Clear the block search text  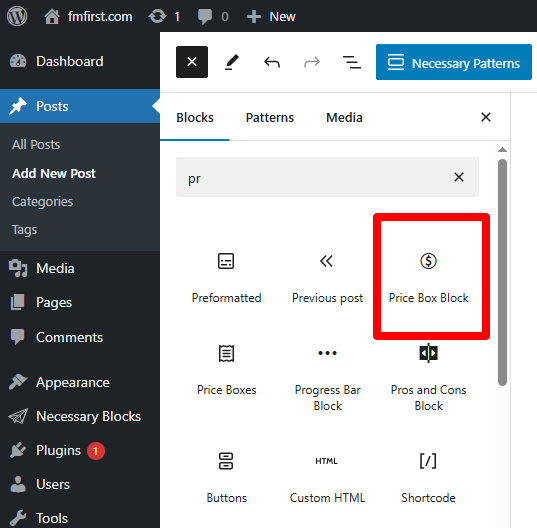click(459, 177)
